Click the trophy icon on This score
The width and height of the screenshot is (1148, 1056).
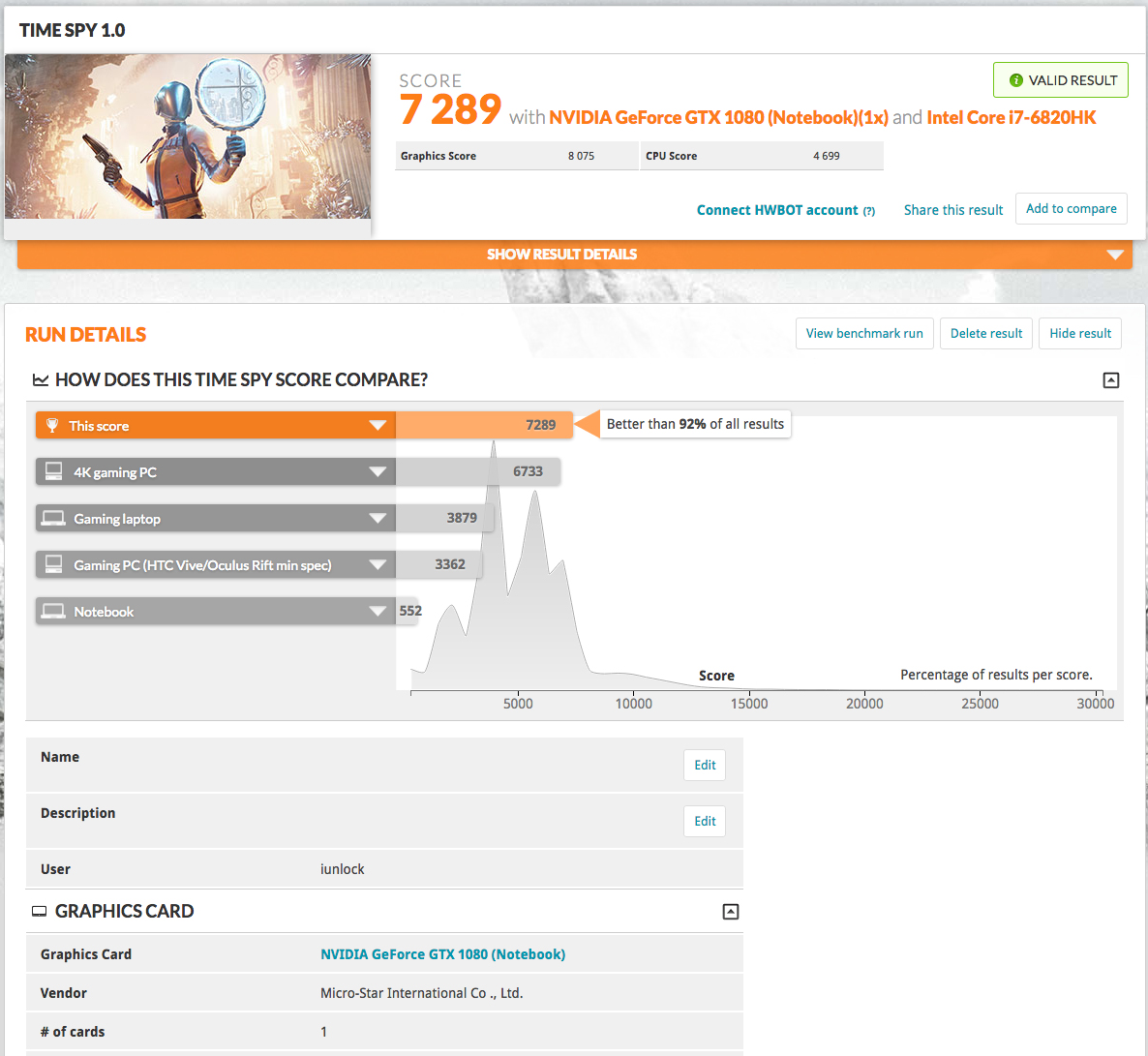[52, 426]
